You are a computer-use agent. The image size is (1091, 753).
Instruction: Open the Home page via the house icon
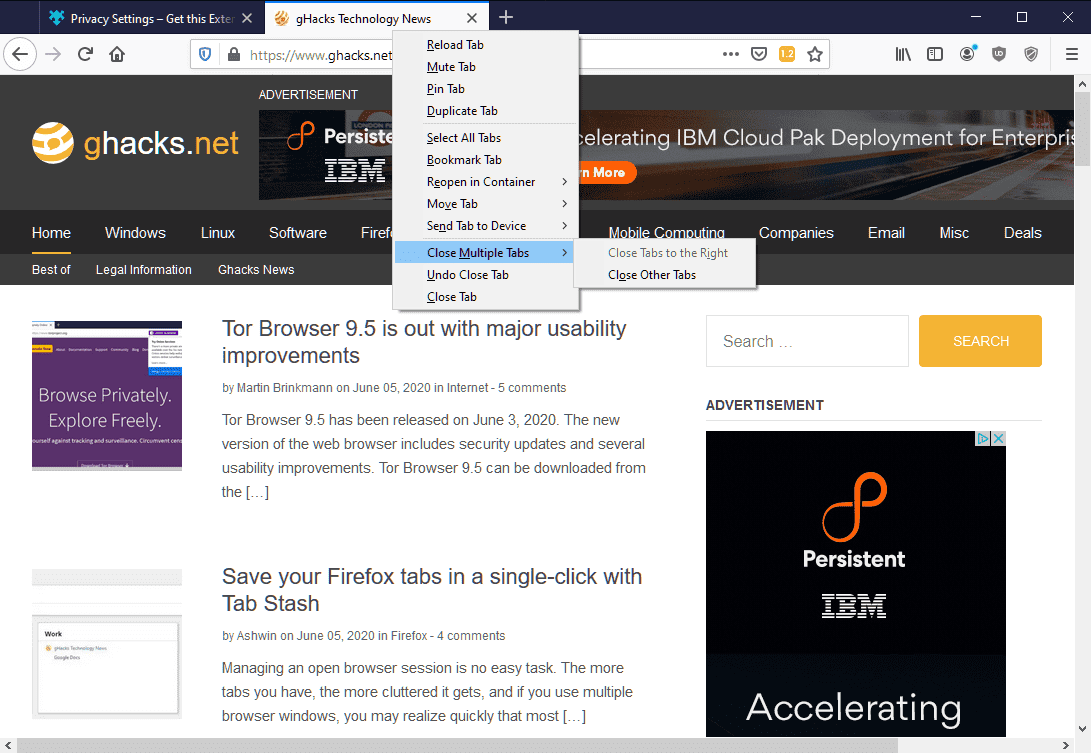click(117, 54)
